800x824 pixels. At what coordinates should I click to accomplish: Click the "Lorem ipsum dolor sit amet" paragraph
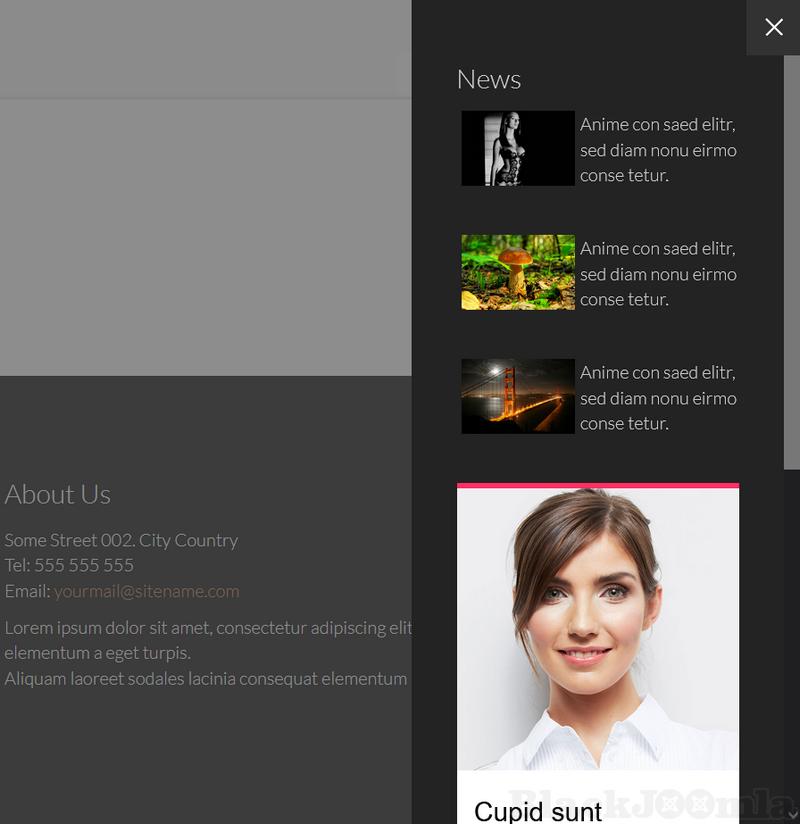point(208,628)
